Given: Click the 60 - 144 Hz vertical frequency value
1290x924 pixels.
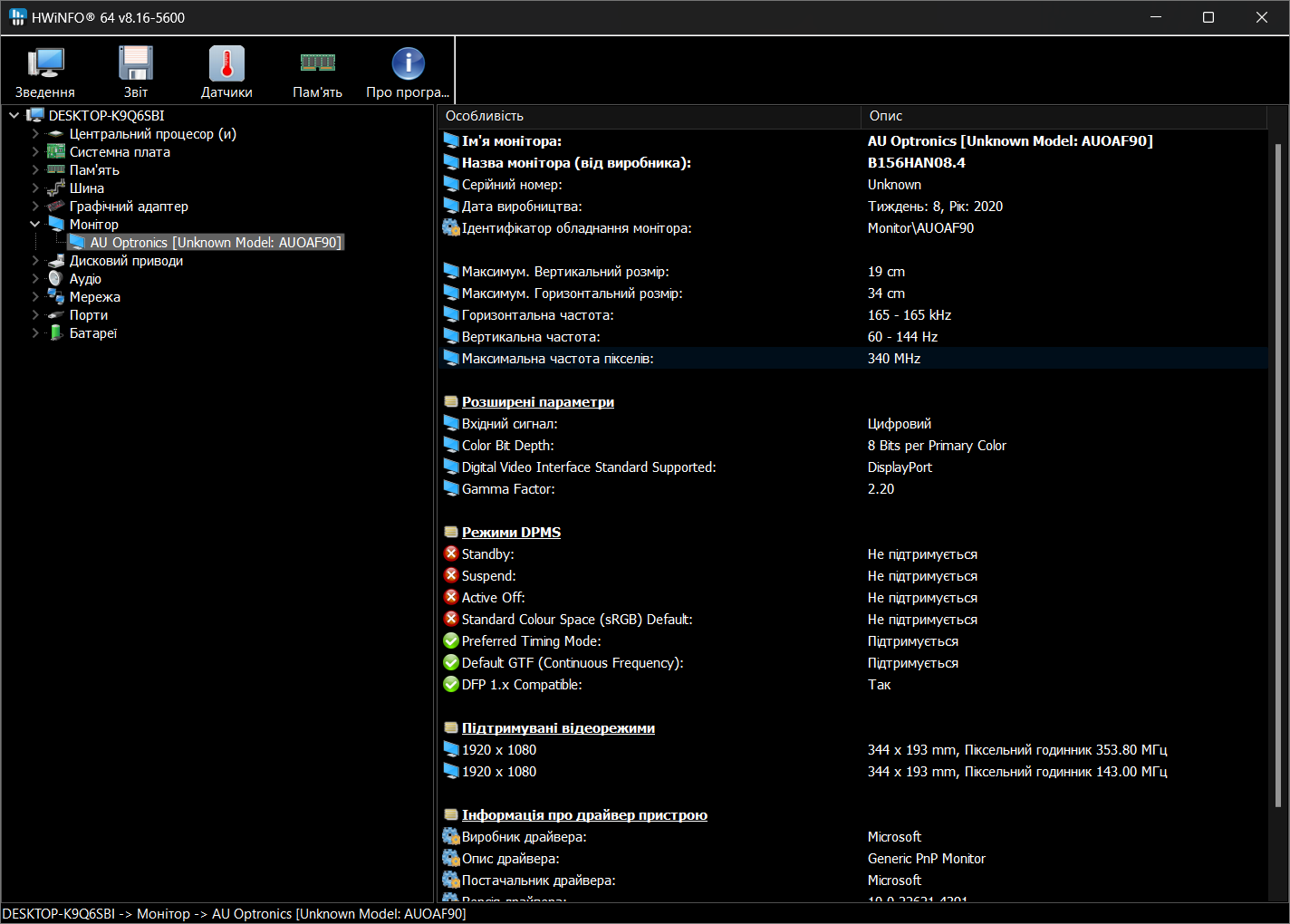Looking at the screenshot, I should click(902, 337).
